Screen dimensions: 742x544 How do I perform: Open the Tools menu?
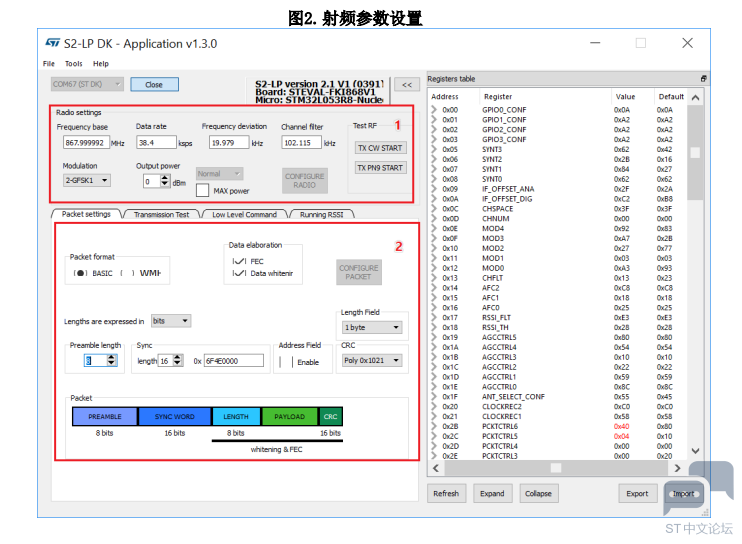point(73,63)
